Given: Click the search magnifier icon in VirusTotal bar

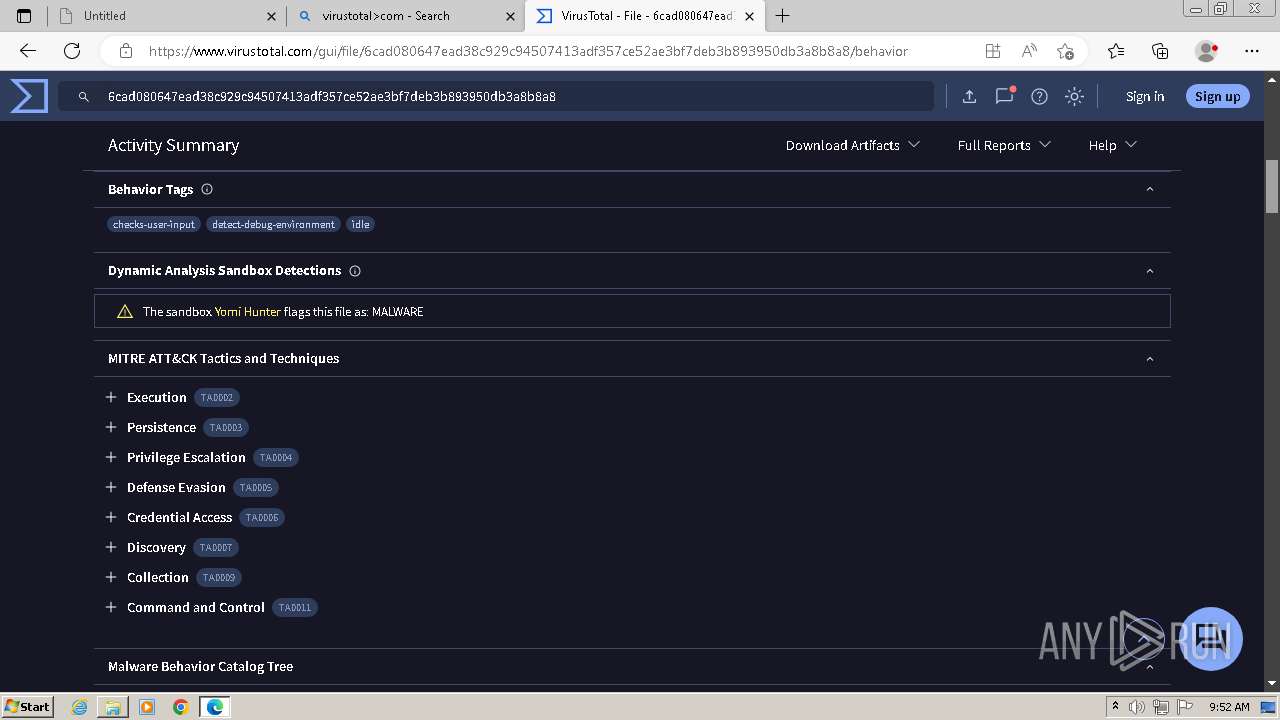Looking at the screenshot, I should 84,97.
